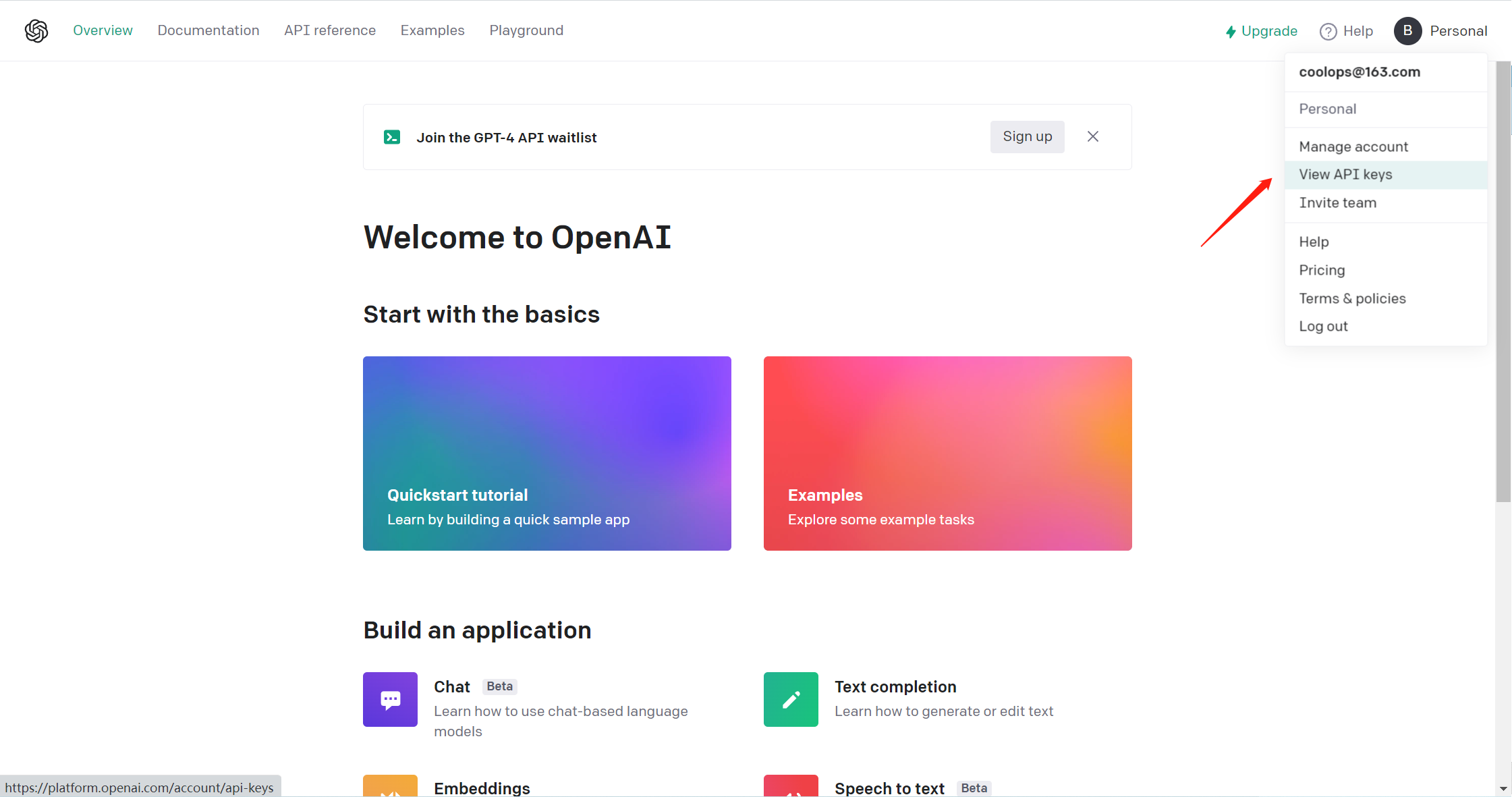Screen dimensions: 1512x797
Task: Open the purple Chat bubble icon
Action: pyautogui.click(x=390, y=699)
